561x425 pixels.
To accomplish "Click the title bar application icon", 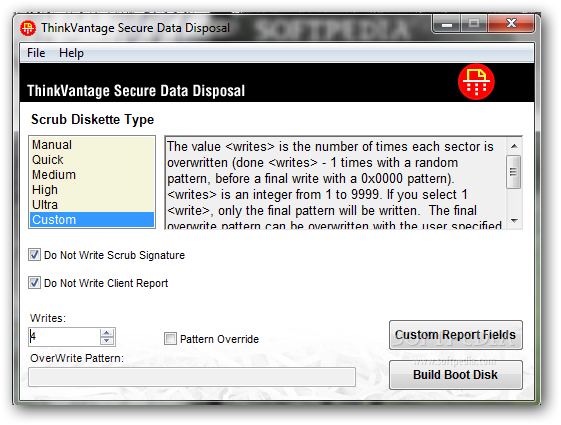I will [28, 28].
